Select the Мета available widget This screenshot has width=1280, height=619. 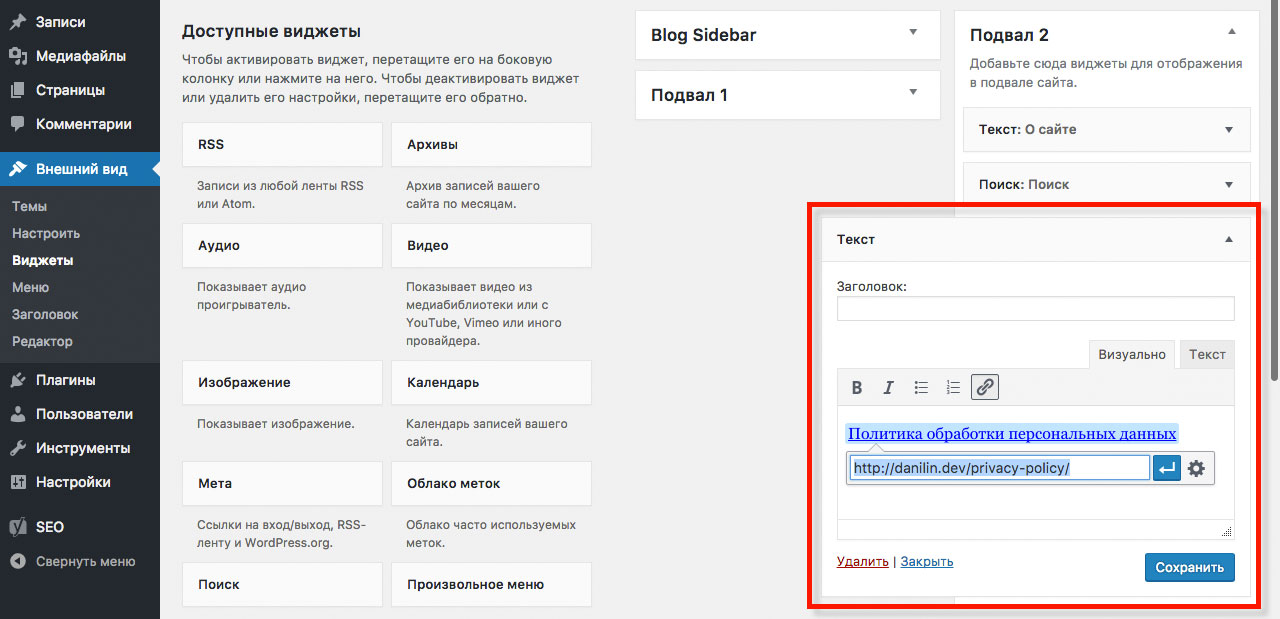[x=283, y=483]
